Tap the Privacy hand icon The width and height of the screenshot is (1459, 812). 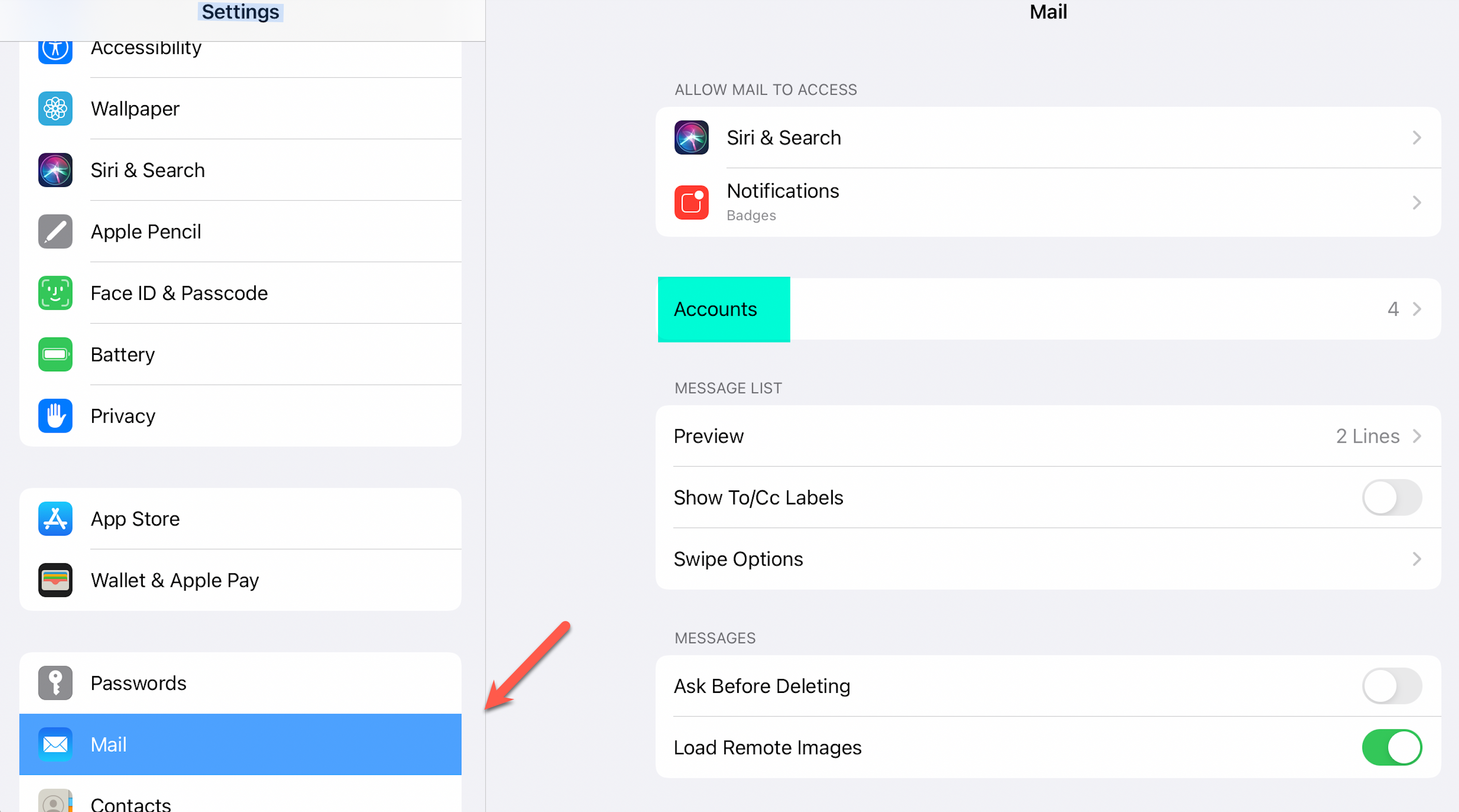[x=55, y=416]
